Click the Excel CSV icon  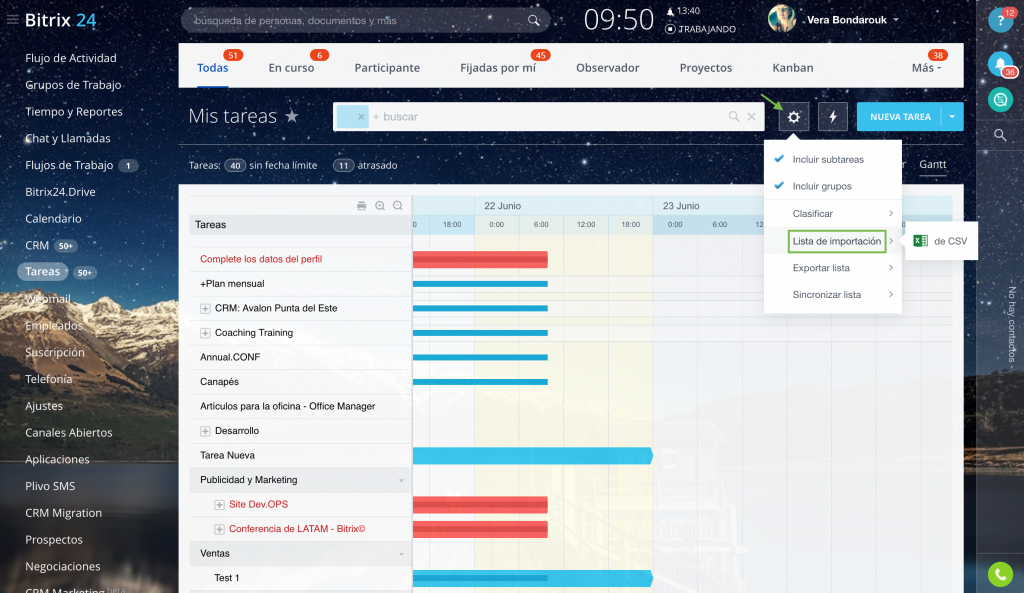921,241
